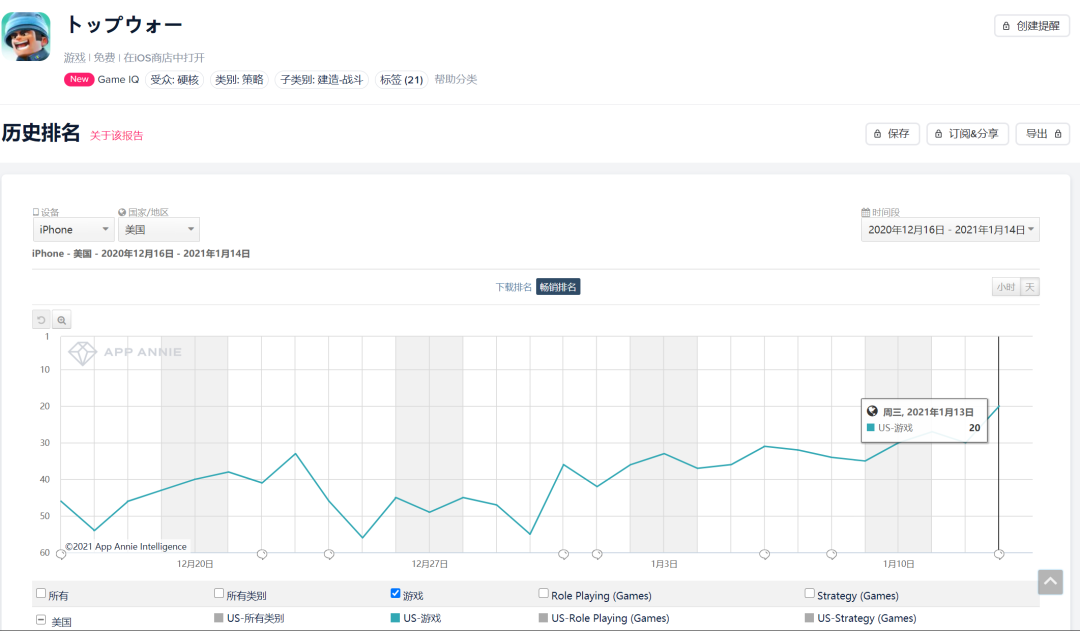Click the Top War app icon
Screen dimensions: 1080x631
(x=27, y=37)
